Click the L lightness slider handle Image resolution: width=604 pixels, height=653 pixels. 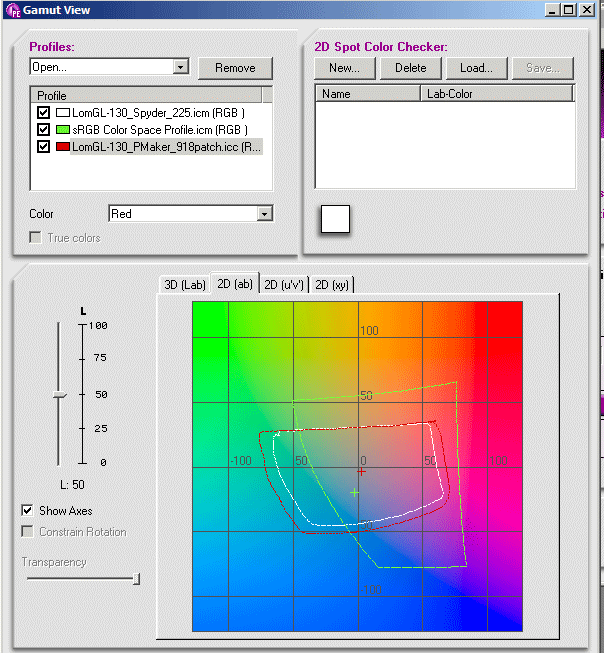60,395
